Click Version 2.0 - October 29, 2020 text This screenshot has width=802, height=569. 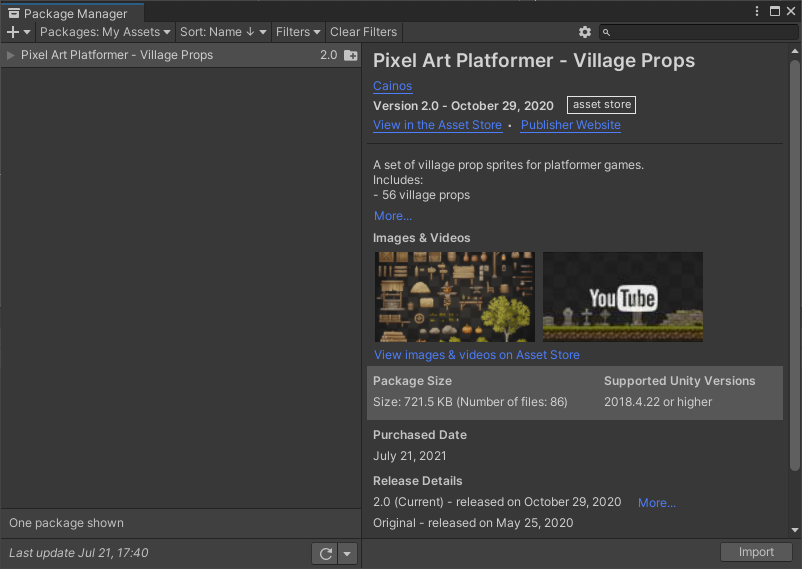coord(463,106)
